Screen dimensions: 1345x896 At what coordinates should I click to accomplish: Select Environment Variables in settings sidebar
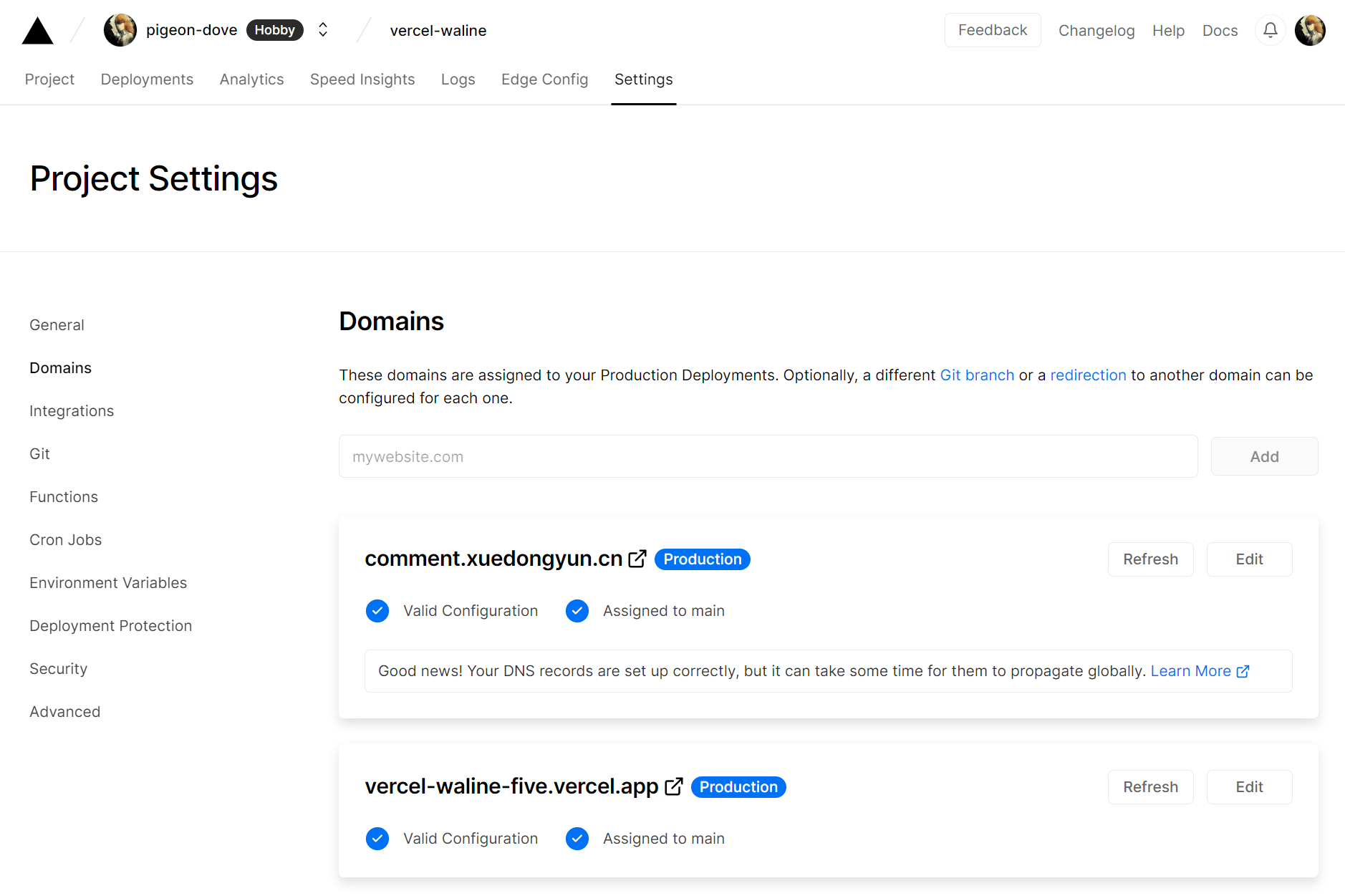click(108, 583)
